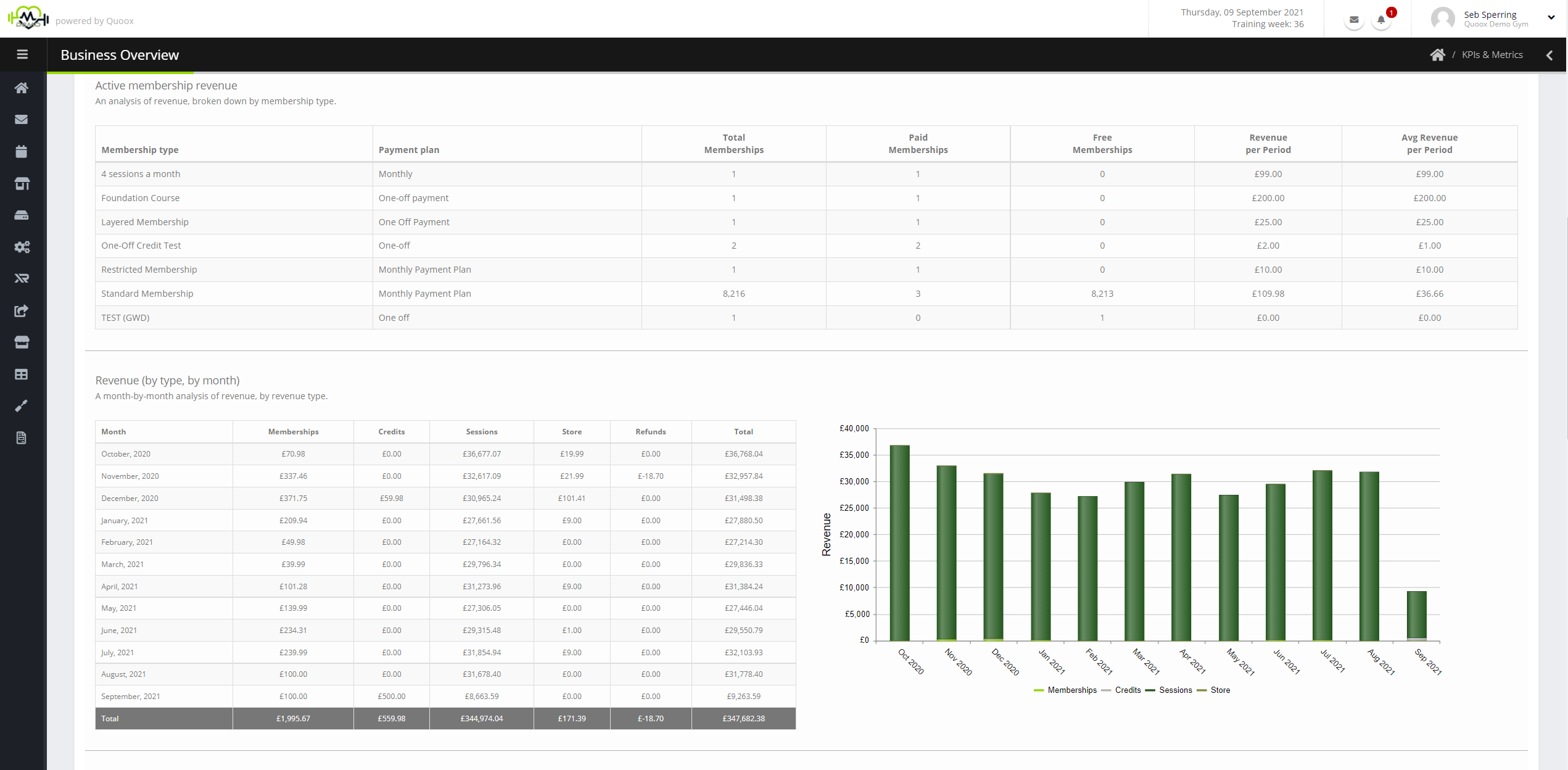
Task: Open the storefront icon in the sidebar
Action: [22, 342]
